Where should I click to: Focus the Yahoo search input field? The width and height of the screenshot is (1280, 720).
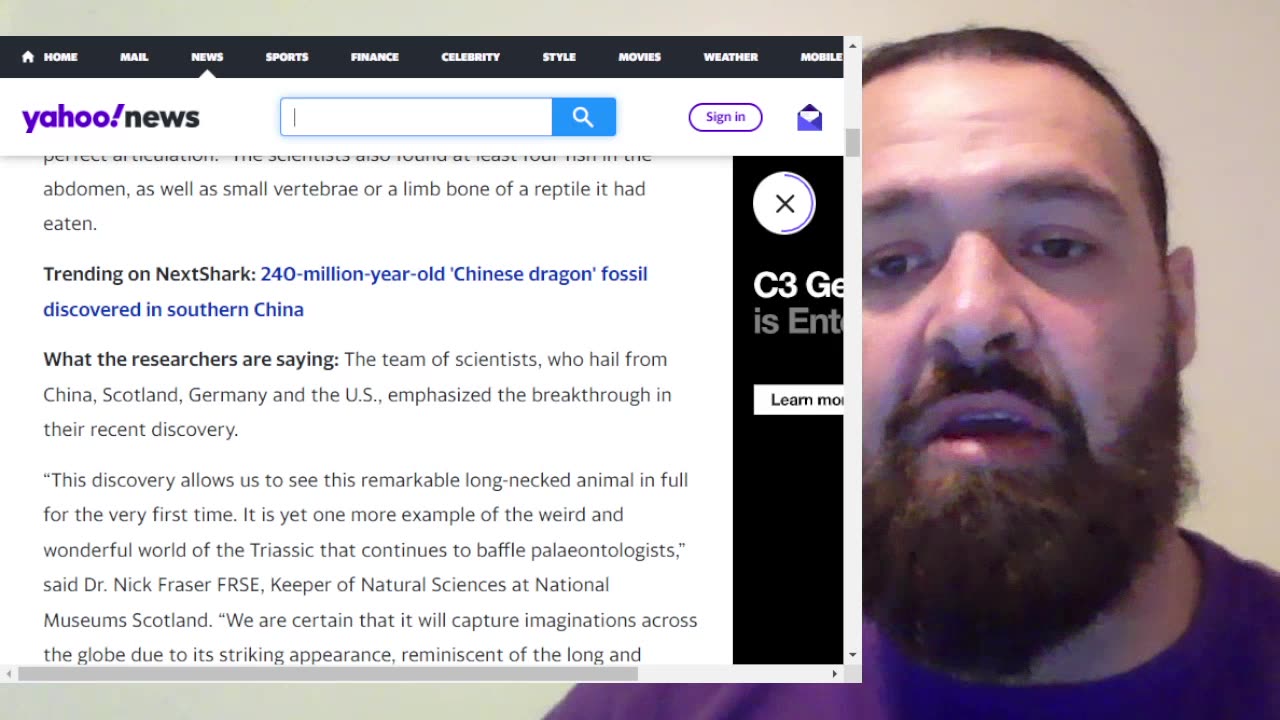click(416, 117)
